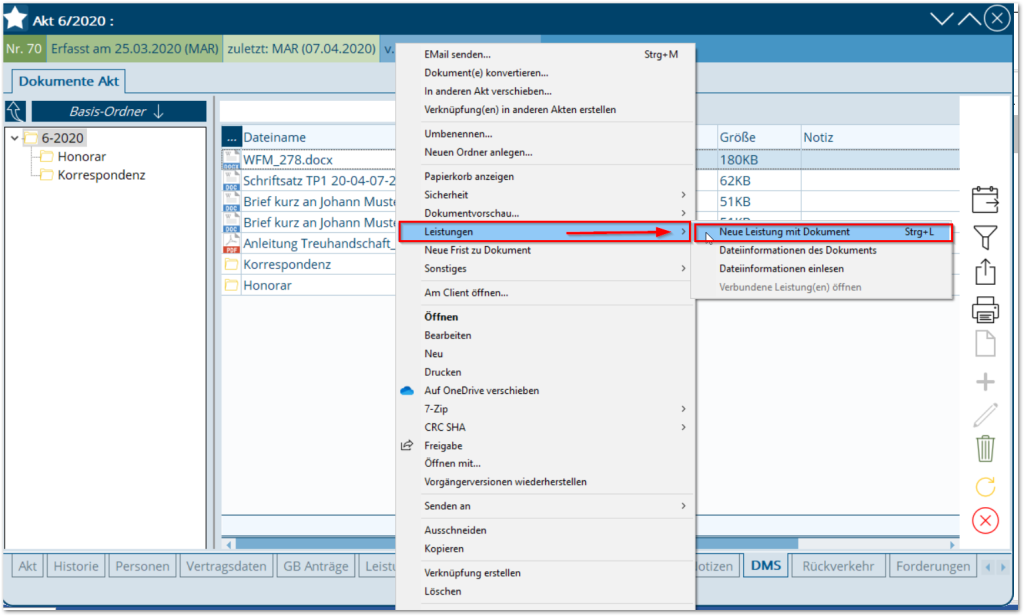Click the printer icon in right toolbar

click(986, 309)
